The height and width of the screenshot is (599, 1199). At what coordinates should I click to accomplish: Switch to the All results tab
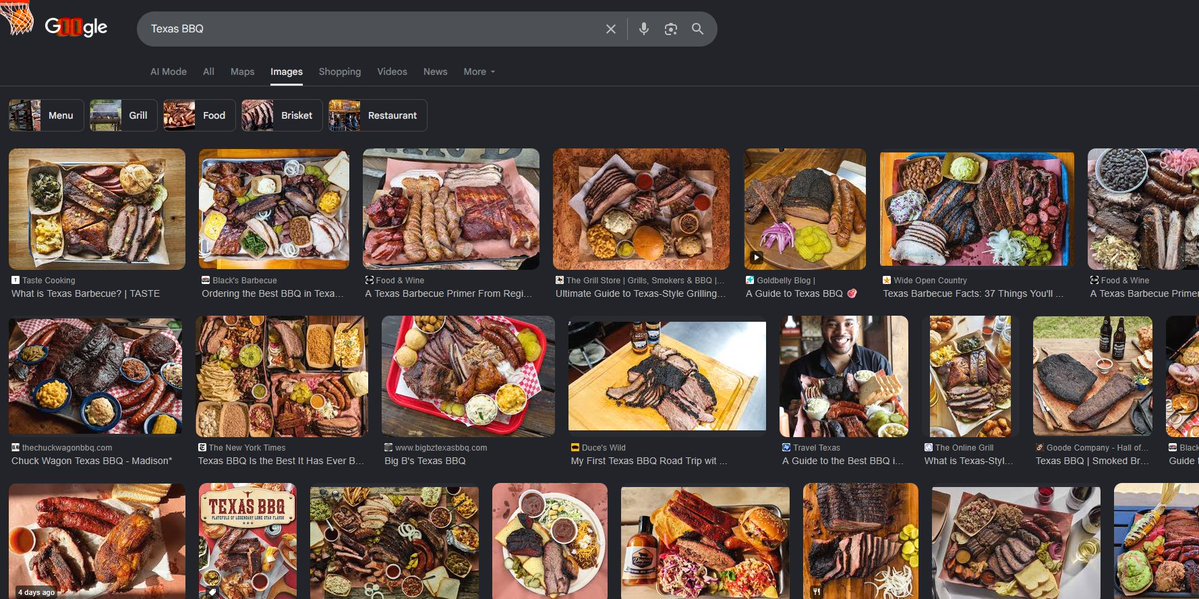(209, 72)
